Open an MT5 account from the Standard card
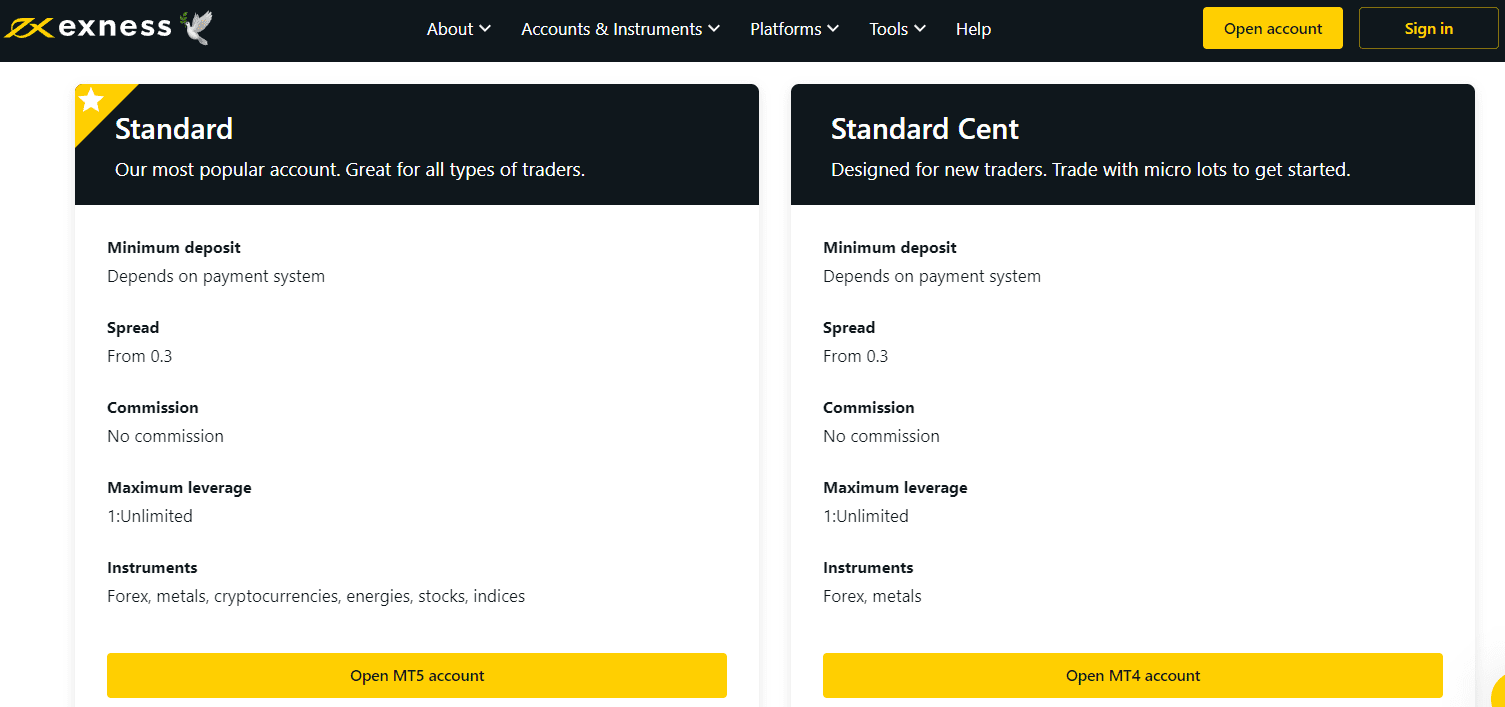1505x707 pixels. pyautogui.click(x=417, y=676)
